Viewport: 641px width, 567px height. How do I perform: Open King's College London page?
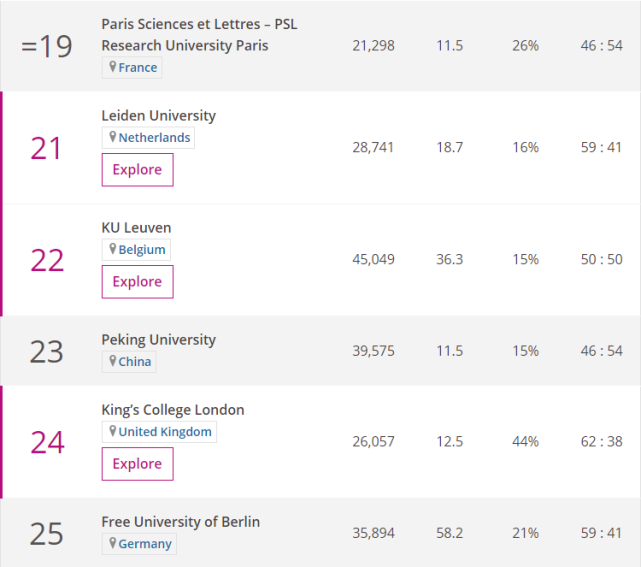[x=173, y=409]
